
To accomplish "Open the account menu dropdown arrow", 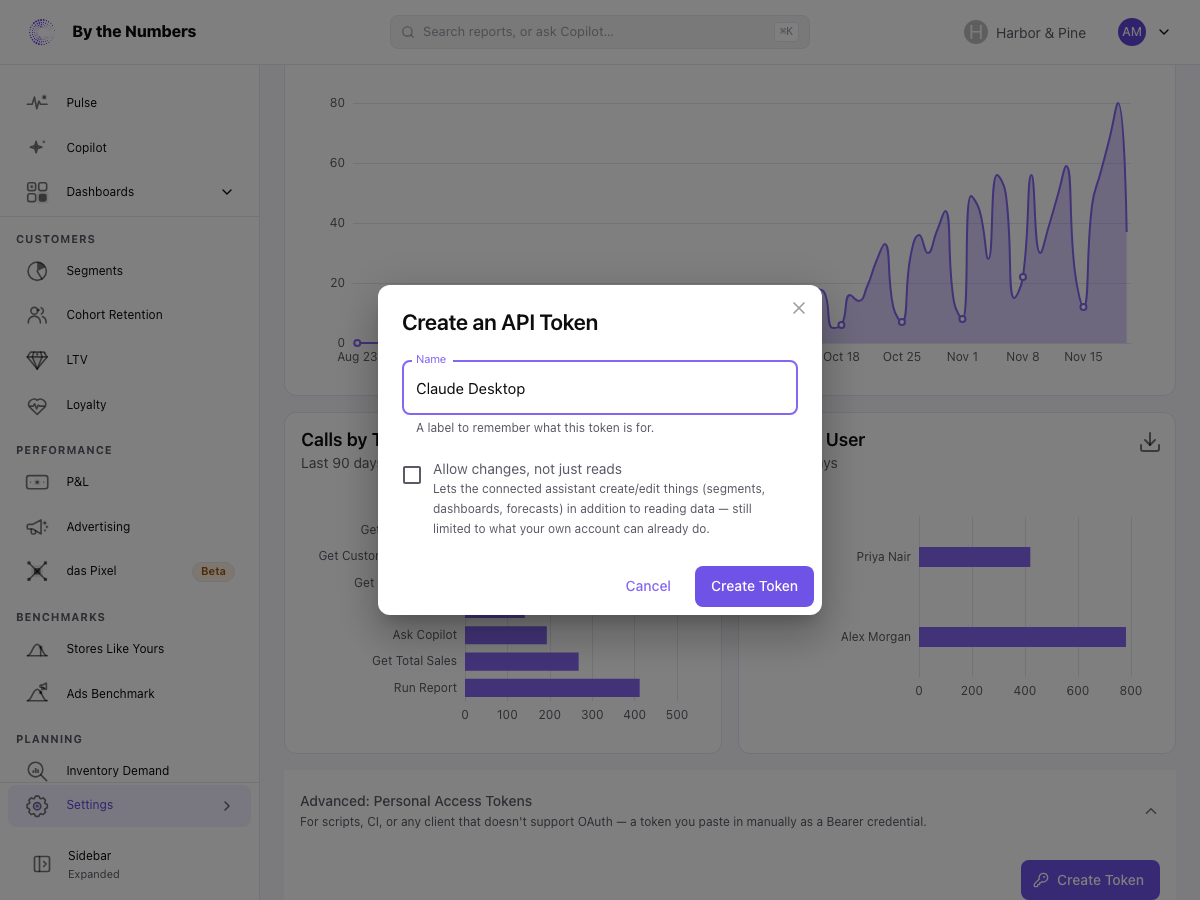I will [1164, 32].
